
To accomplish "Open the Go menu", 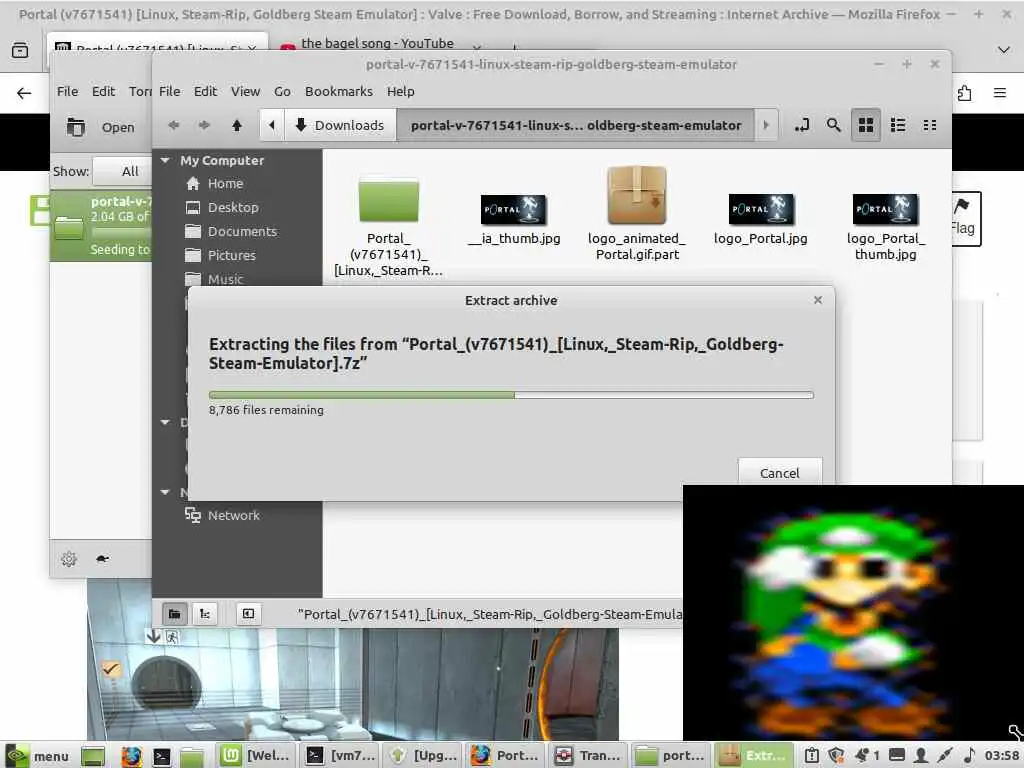I will pyautogui.click(x=282, y=91).
